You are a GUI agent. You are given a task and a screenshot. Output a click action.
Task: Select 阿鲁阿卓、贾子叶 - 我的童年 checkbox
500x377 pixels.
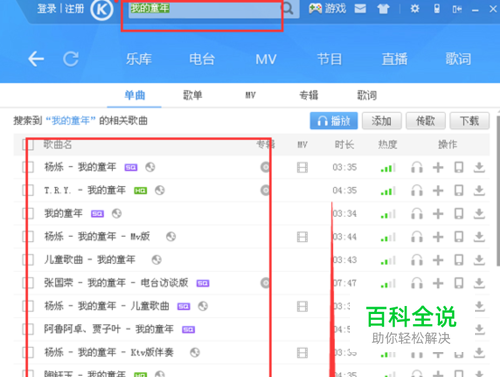[x=28, y=329]
